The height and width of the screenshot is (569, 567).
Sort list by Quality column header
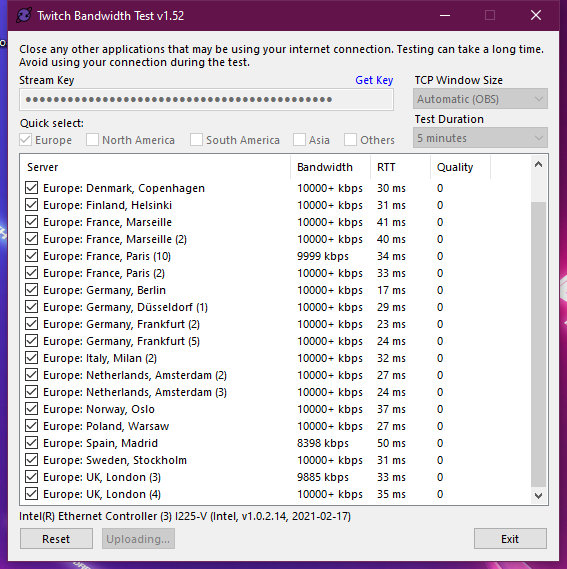460,167
